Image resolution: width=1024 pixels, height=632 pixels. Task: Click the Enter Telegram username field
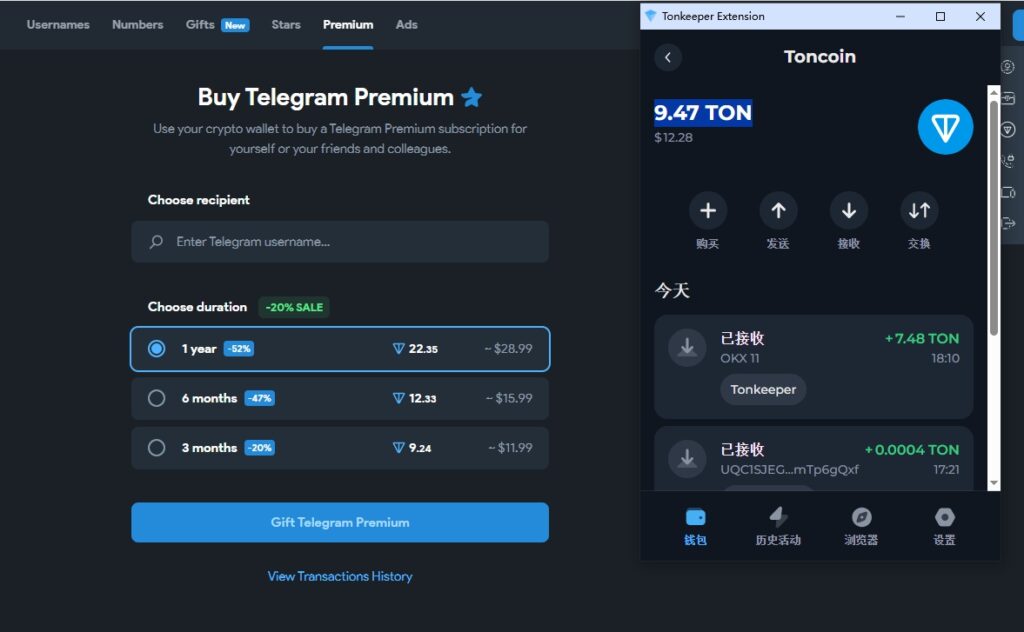tap(340, 242)
